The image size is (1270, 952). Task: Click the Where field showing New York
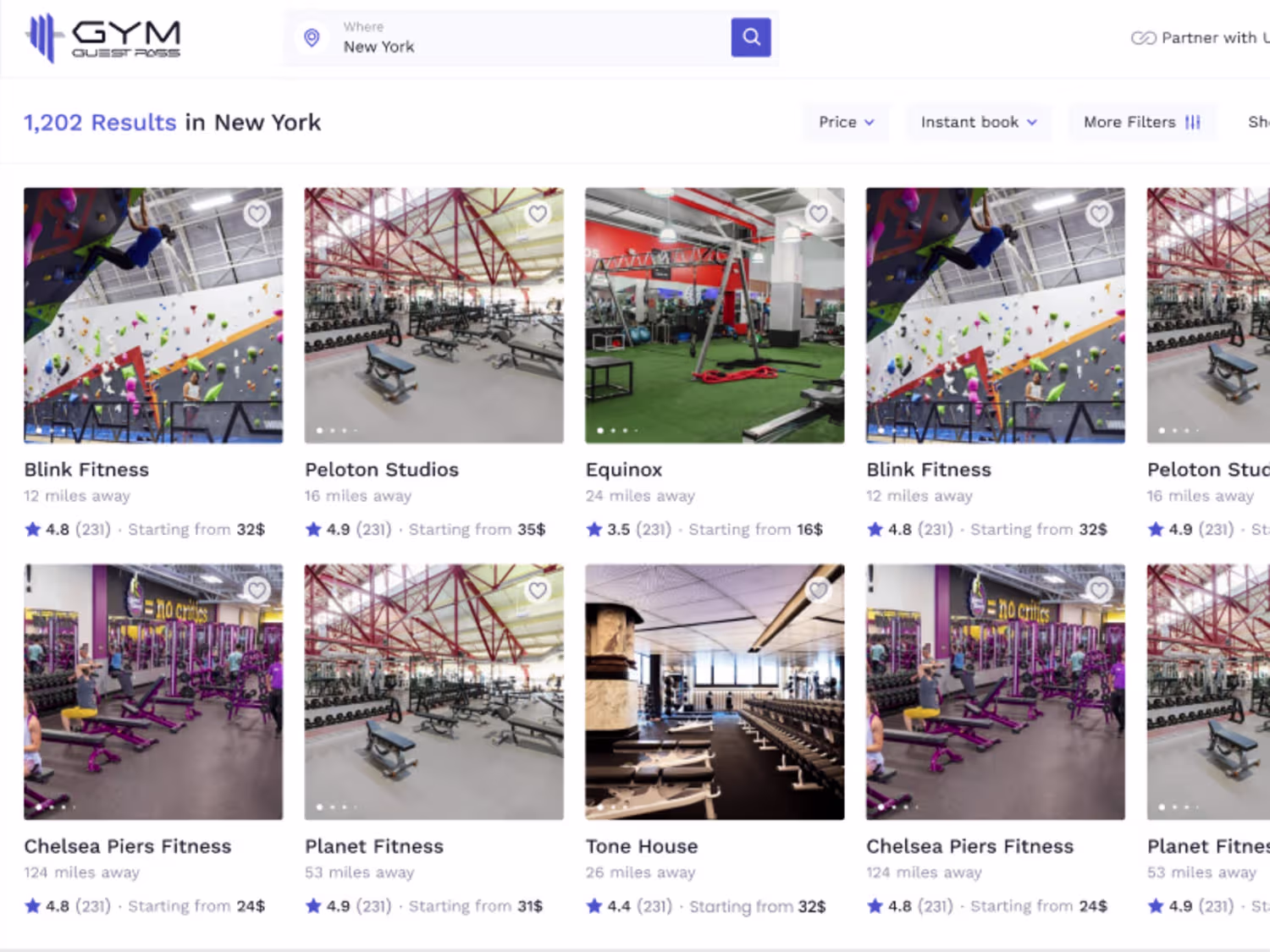(x=531, y=37)
